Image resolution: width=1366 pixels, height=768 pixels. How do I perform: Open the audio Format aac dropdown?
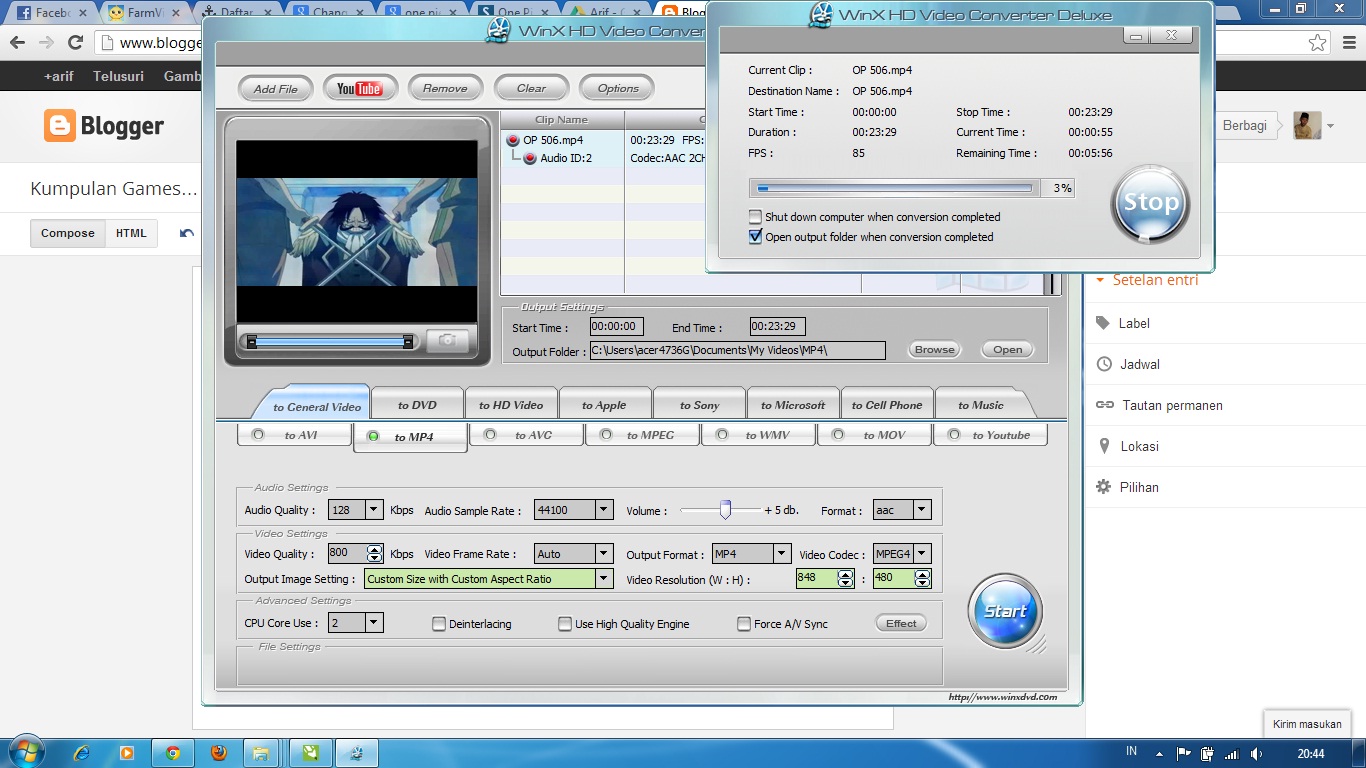pyautogui.click(x=922, y=510)
